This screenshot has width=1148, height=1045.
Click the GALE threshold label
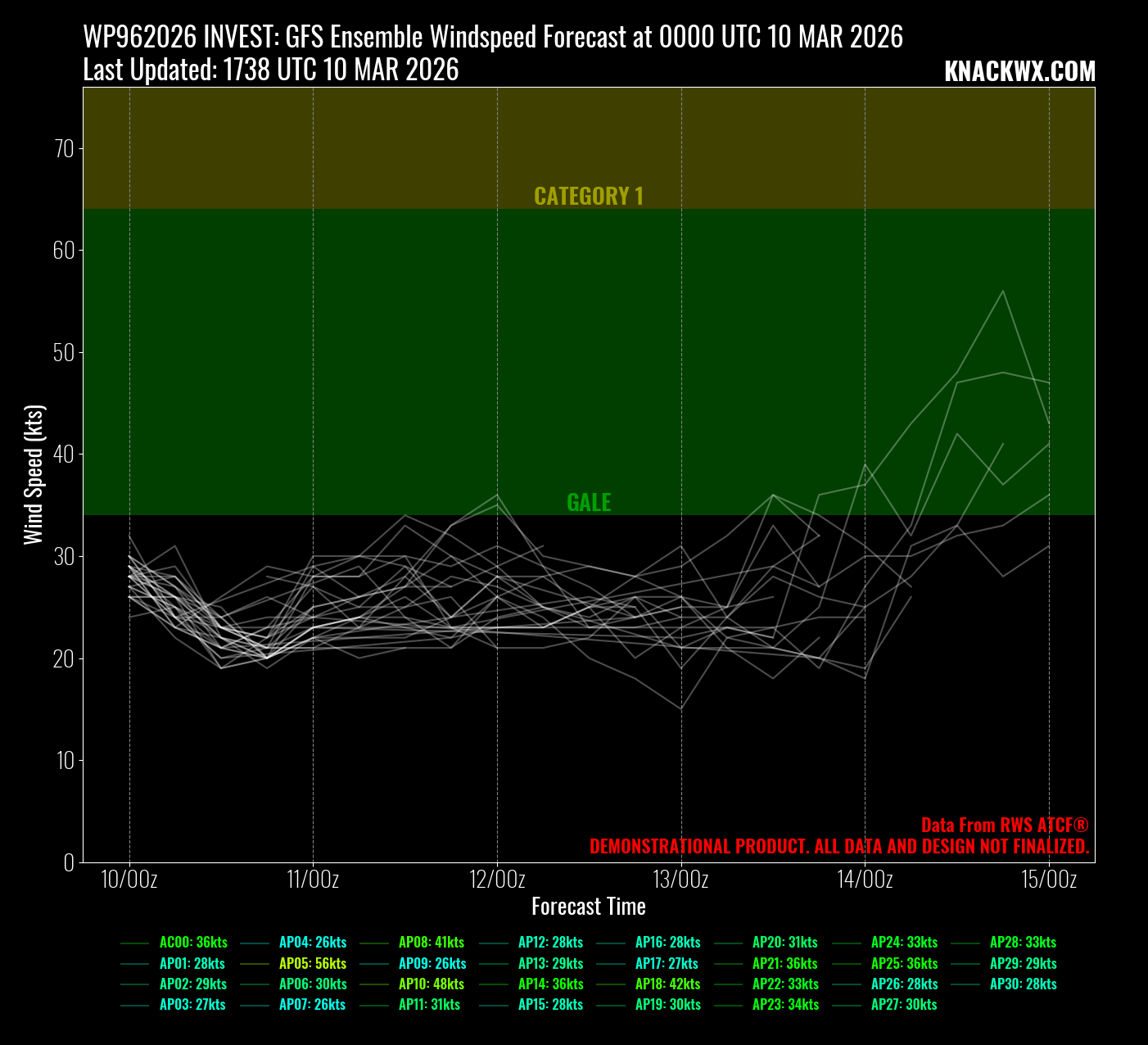coord(589,503)
